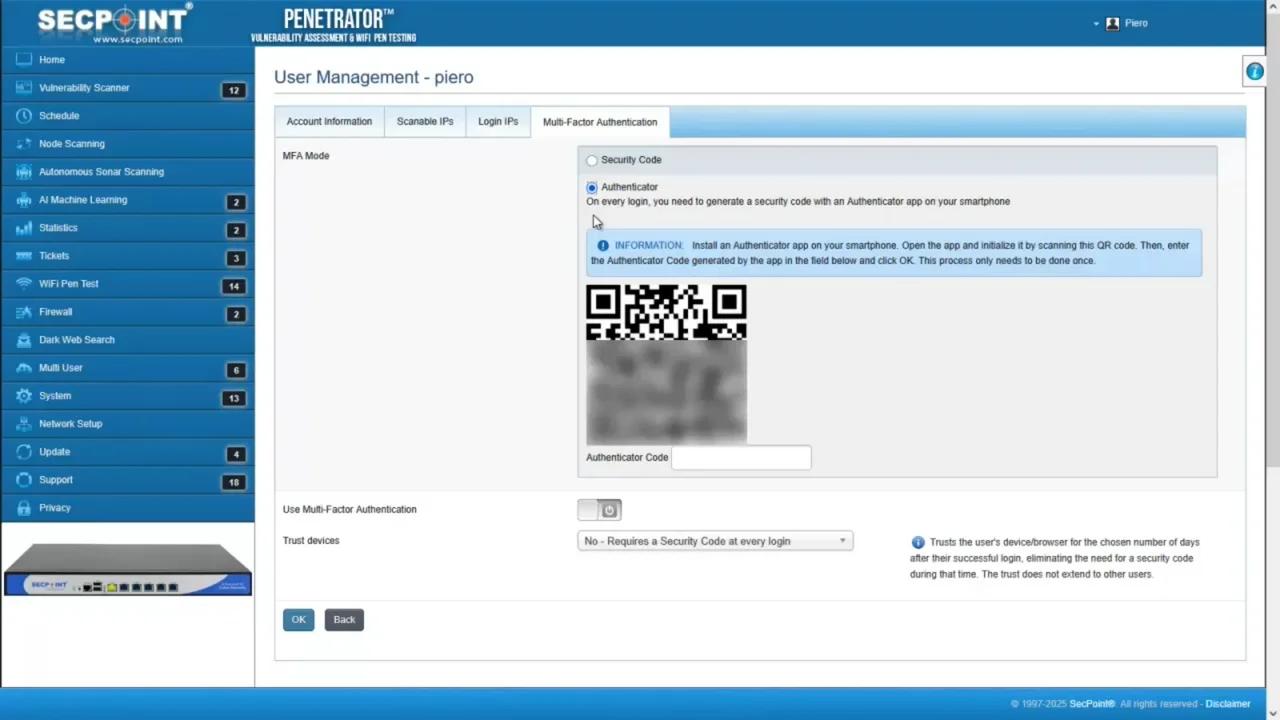Open the Trust devices dropdown
1280x720 pixels.
click(714, 541)
